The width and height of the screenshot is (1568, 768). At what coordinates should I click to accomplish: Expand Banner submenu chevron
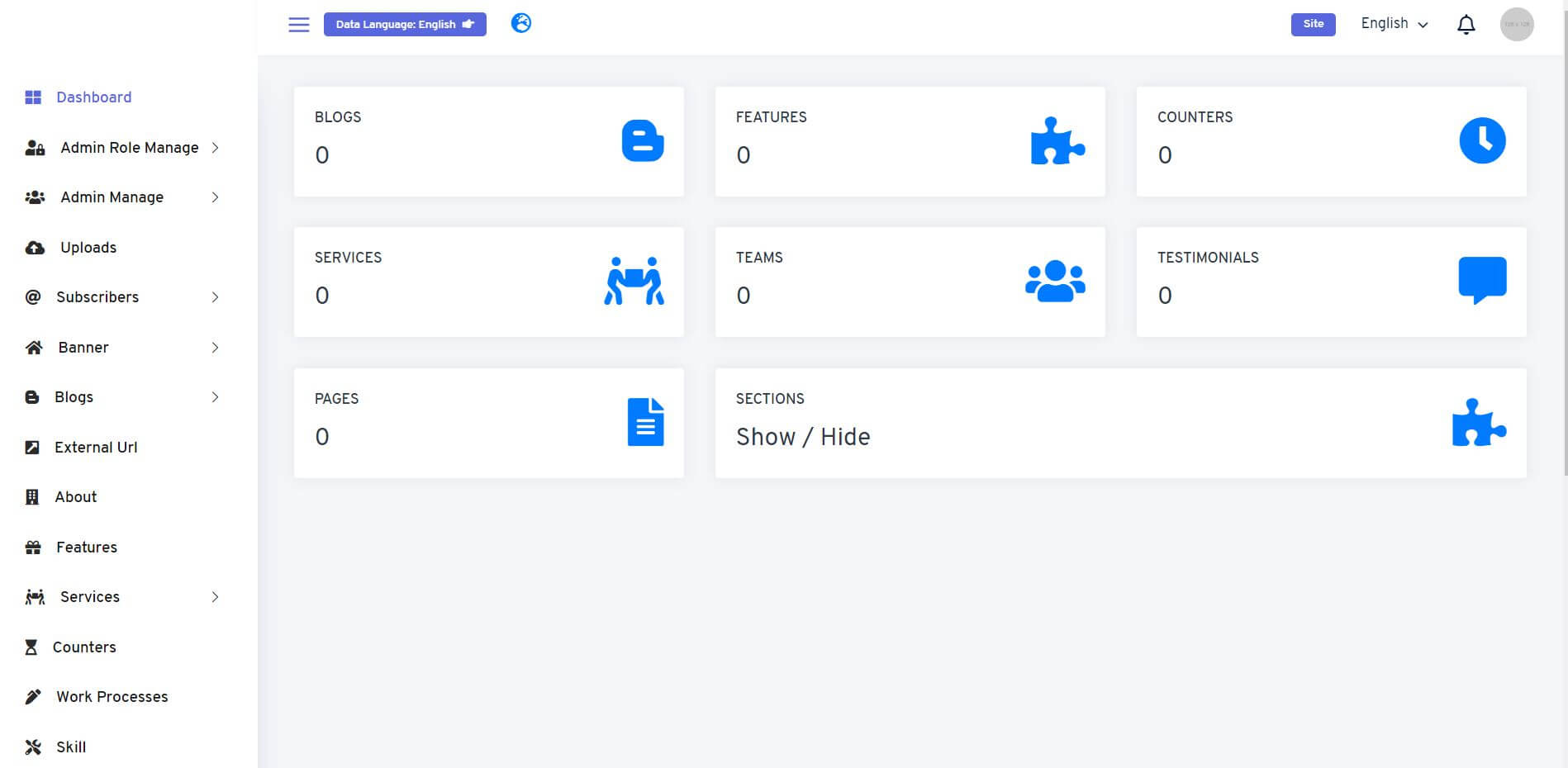tap(215, 348)
